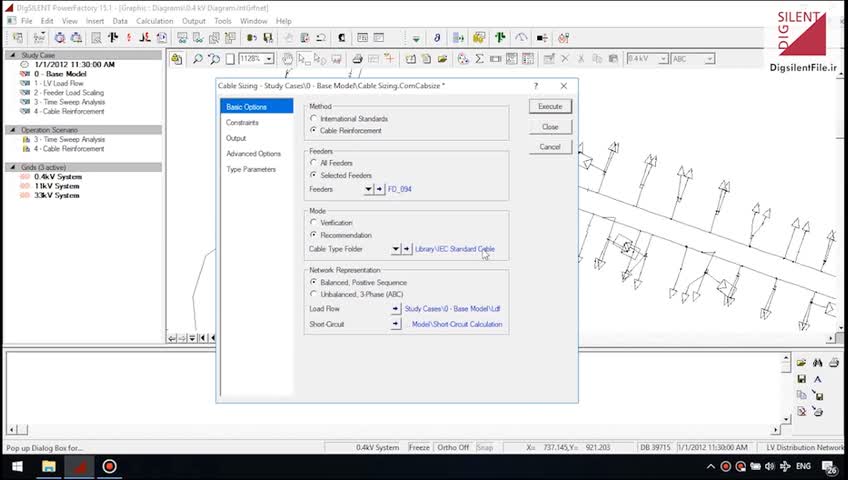Click the open folder icon in output window
The image size is (848, 480).
point(801,362)
